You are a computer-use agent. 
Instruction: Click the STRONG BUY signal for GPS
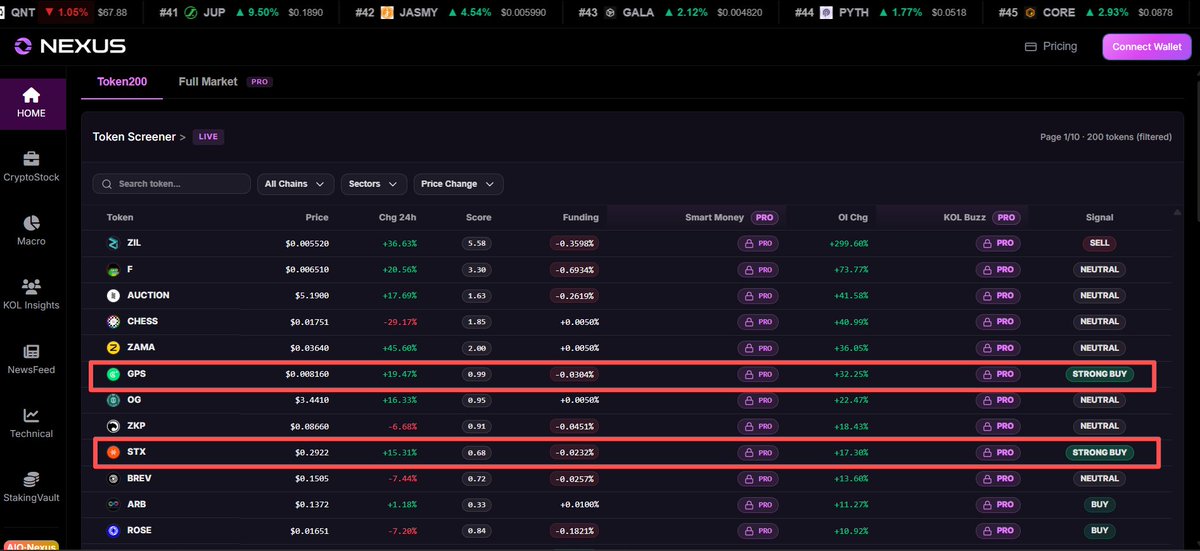coord(1099,374)
